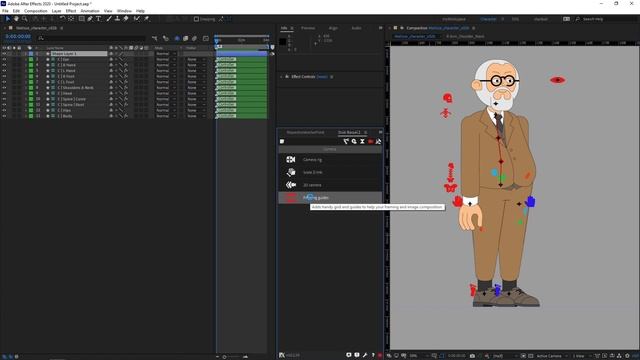Select the Zoom magnifier tool
The height and width of the screenshot is (360, 640).
tap(25, 19)
